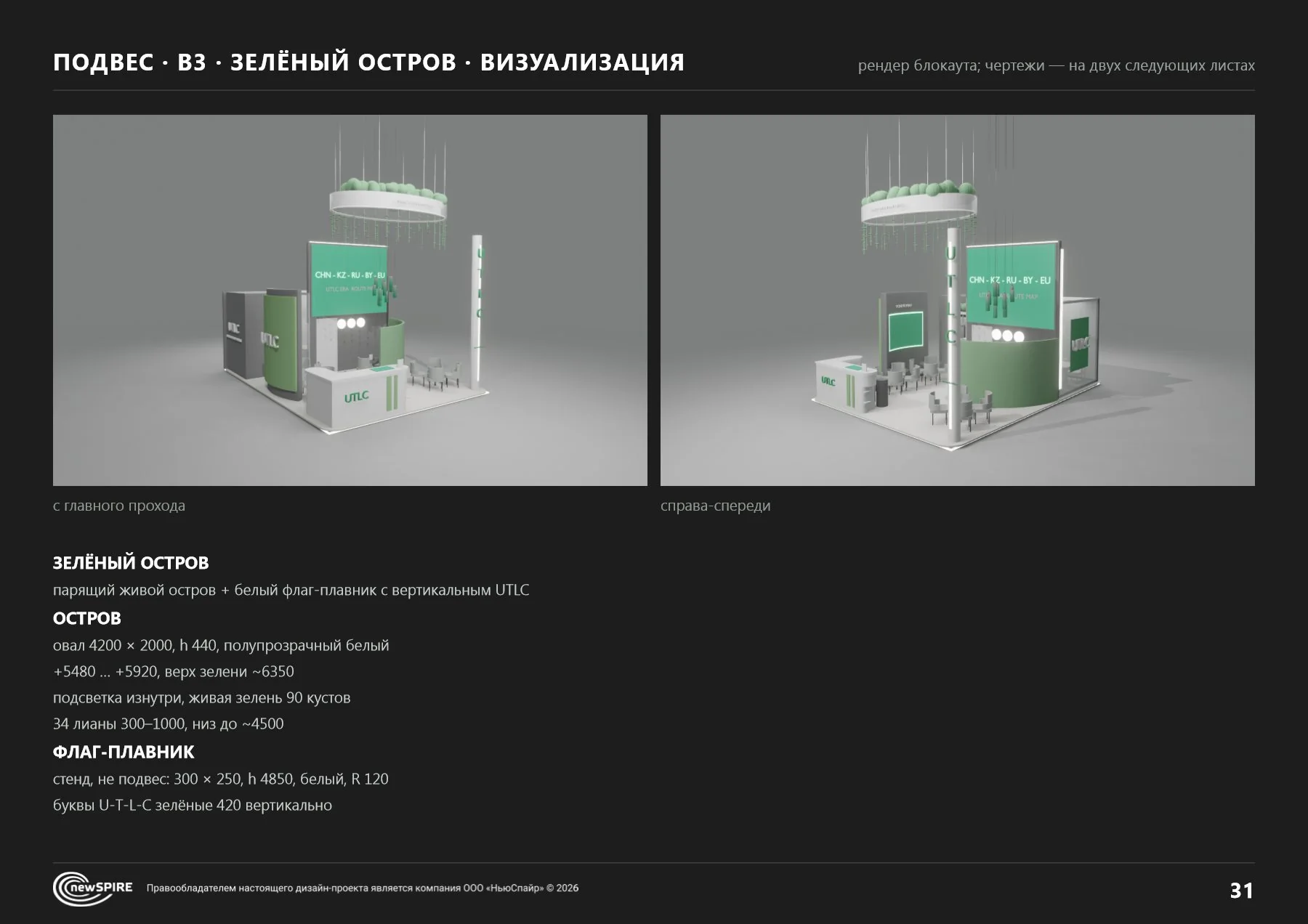Screen dimensions: 1308x924
Task: Click line 'овал 4200 × 2000, h 440, полупрозрачный белый'
Action: 221,645
